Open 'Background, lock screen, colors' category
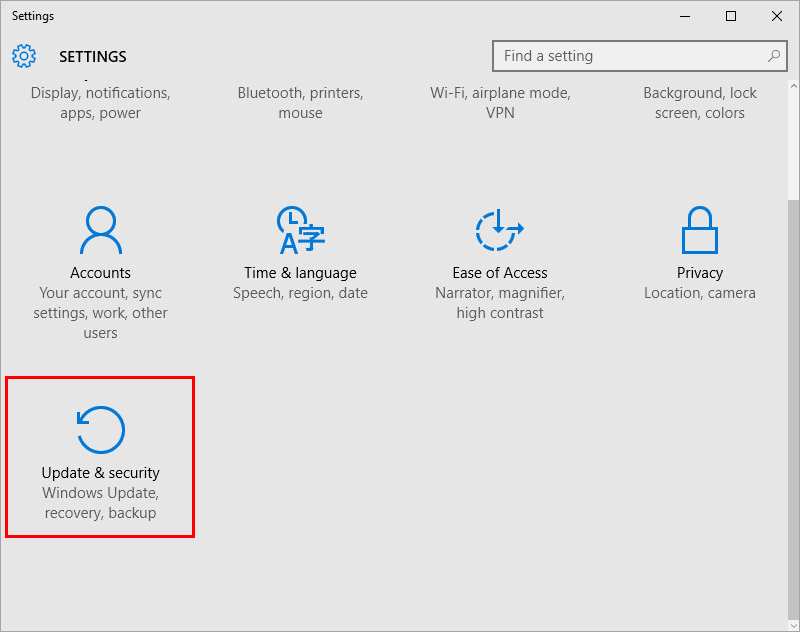The width and height of the screenshot is (800, 632). point(700,103)
